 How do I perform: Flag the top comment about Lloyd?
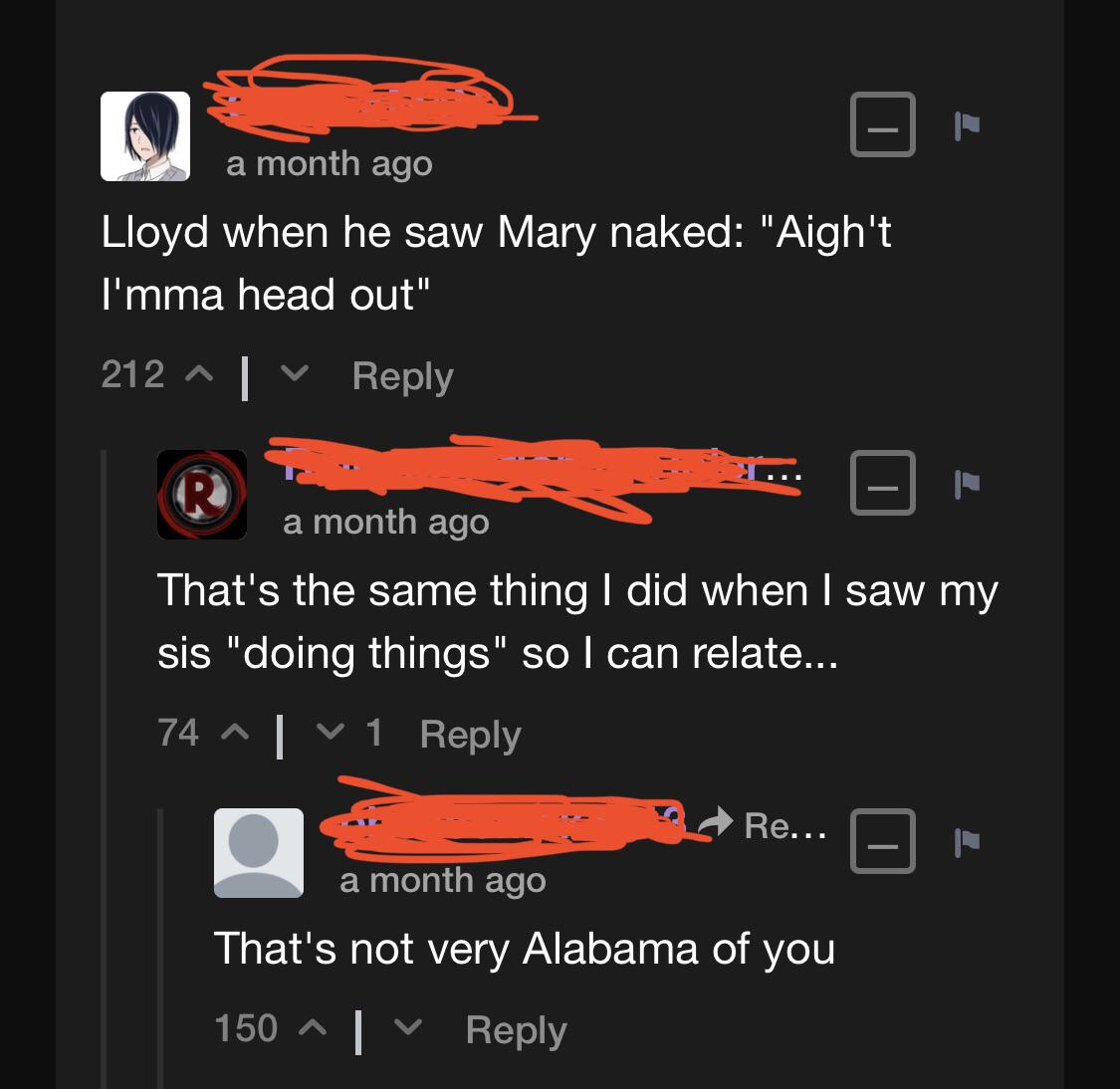[x=966, y=124]
